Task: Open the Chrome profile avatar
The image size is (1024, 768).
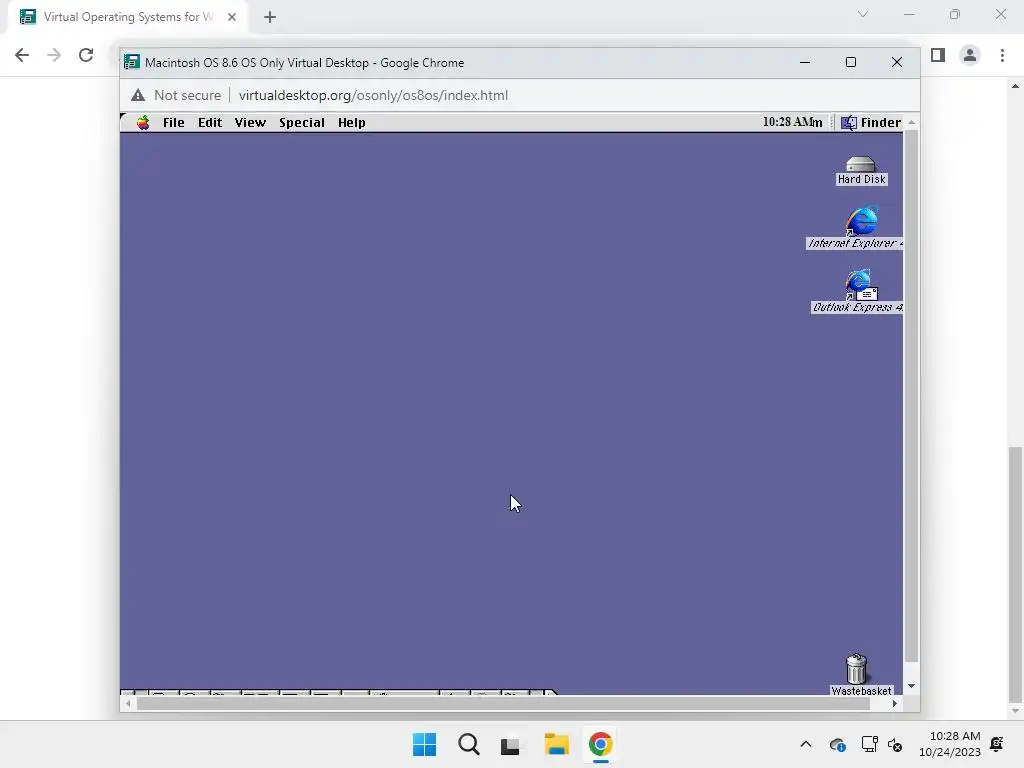Action: 970,55
